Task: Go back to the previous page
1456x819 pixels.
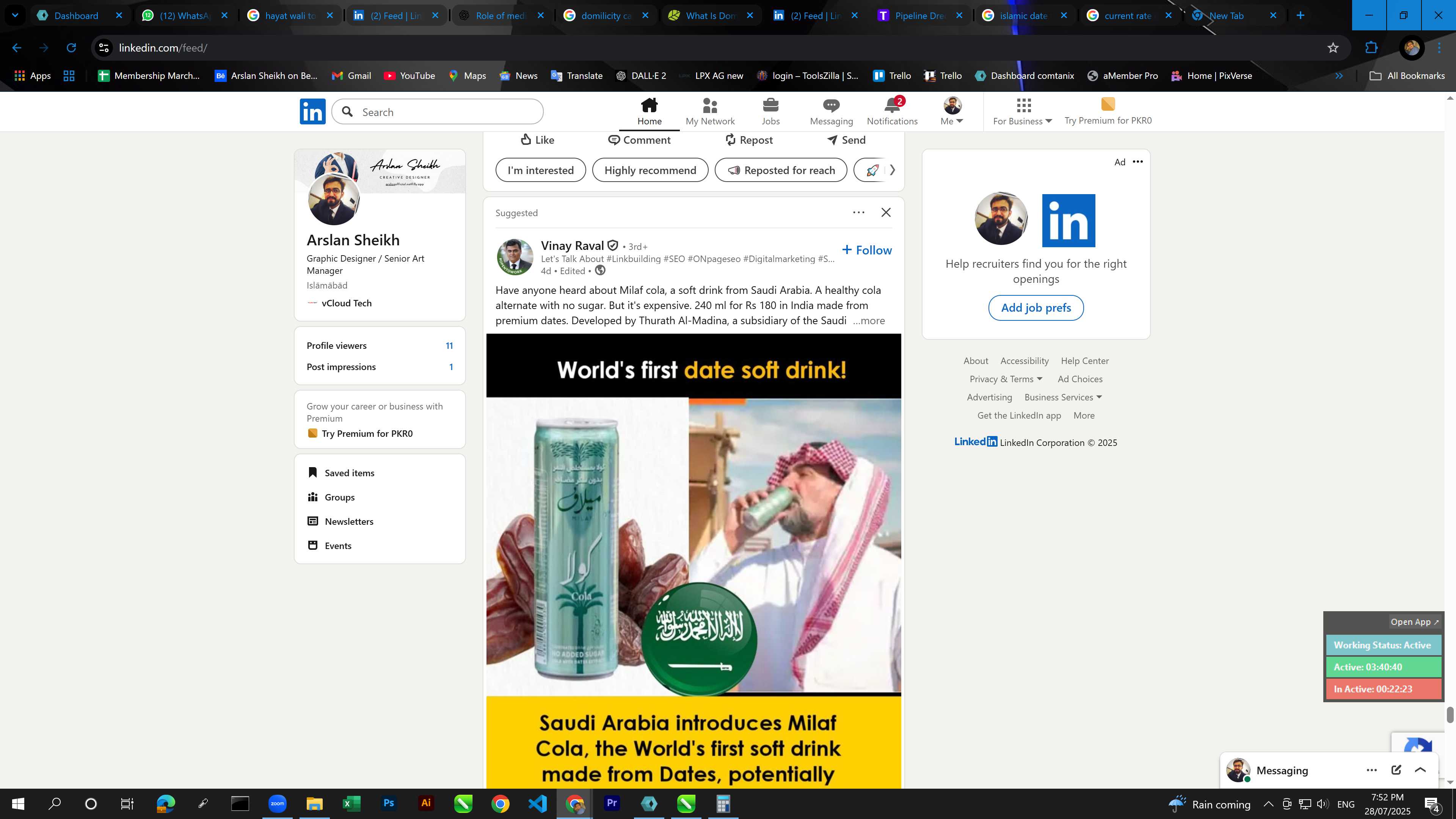Action: pos(17,48)
